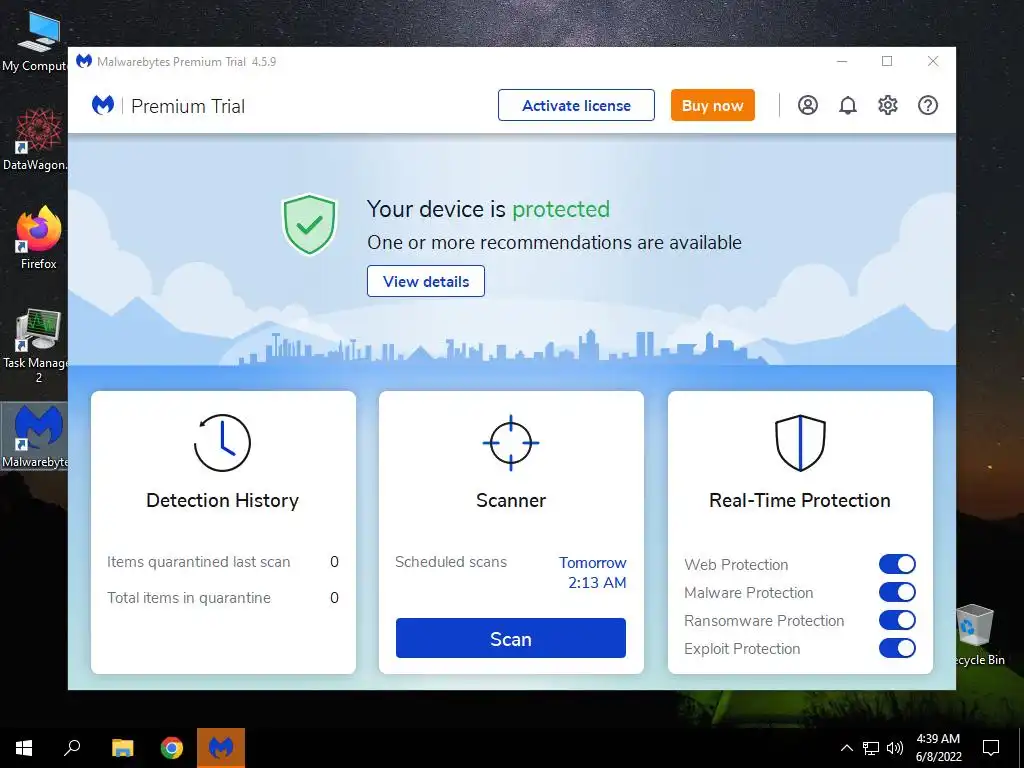The height and width of the screenshot is (768, 1024).
Task: Open taskbar search magnifier
Action: tap(72, 748)
